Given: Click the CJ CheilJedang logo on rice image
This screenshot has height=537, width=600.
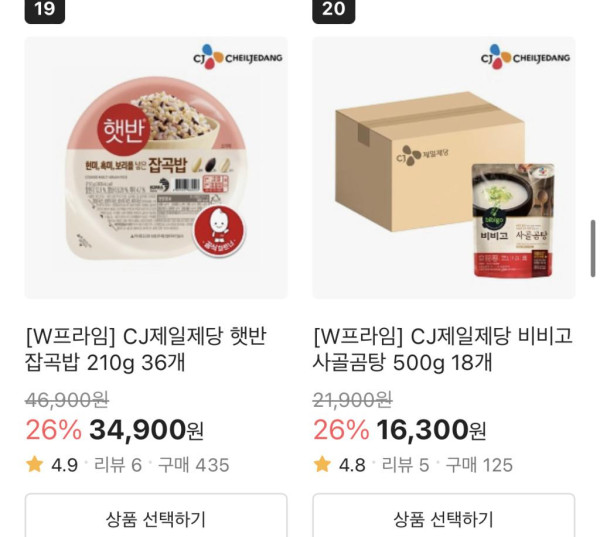Looking at the screenshot, I should pyautogui.click(x=238, y=57).
